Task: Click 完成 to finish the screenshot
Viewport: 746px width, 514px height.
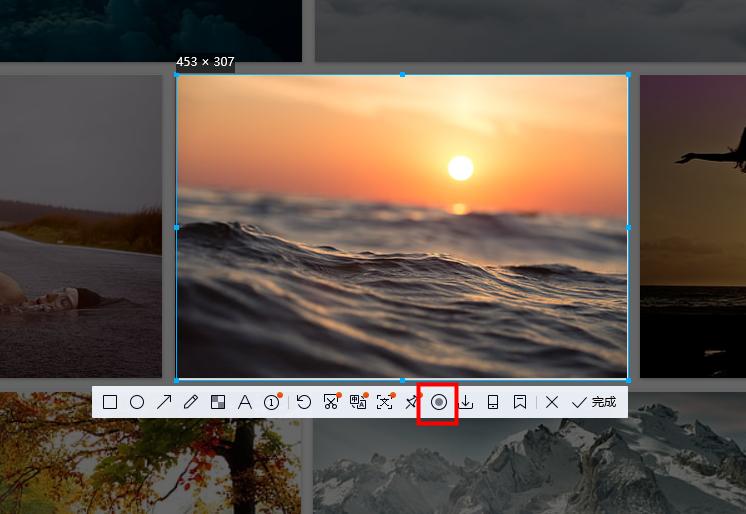Action: [x=594, y=402]
